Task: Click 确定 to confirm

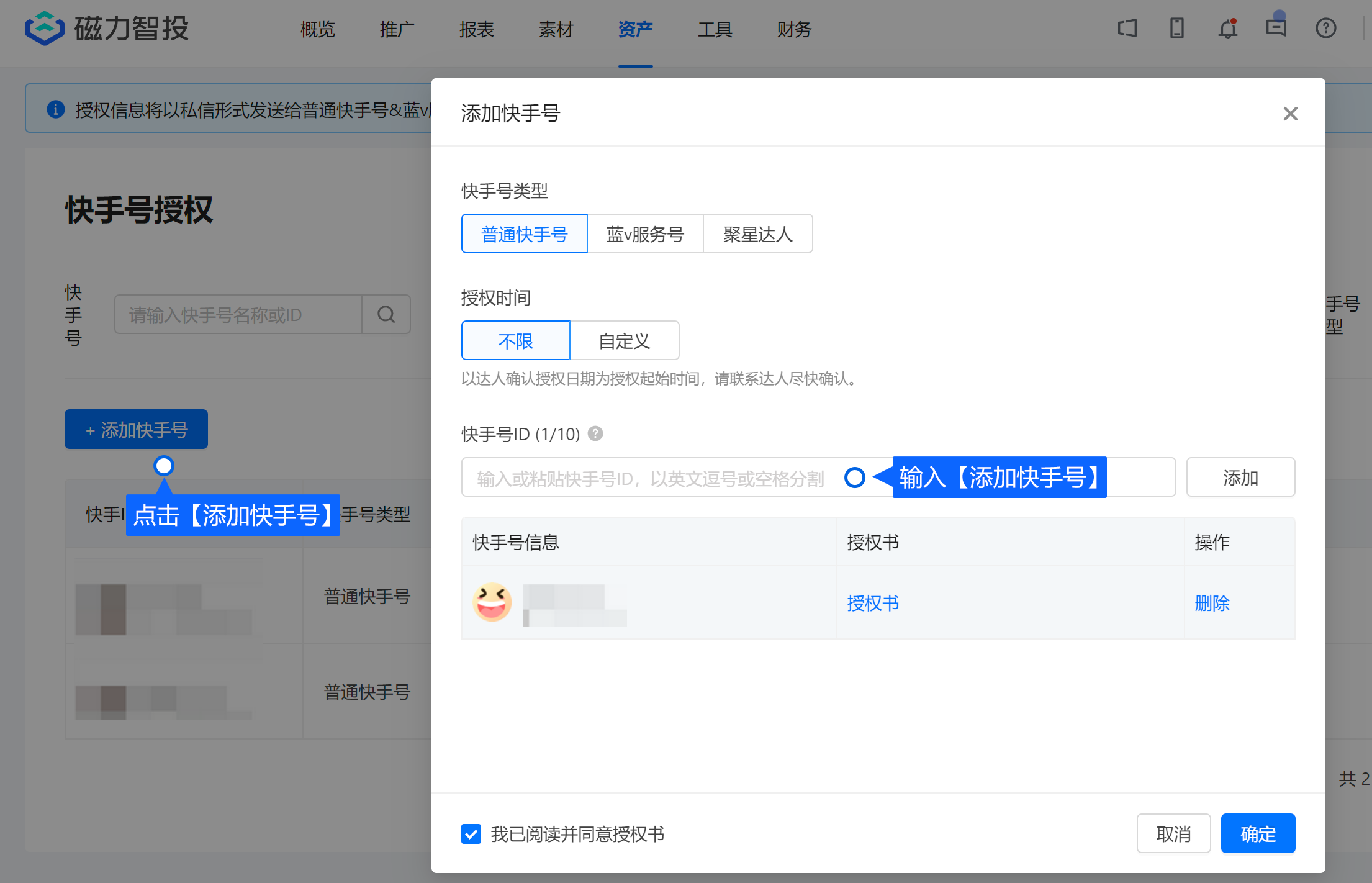Action: [x=1258, y=833]
